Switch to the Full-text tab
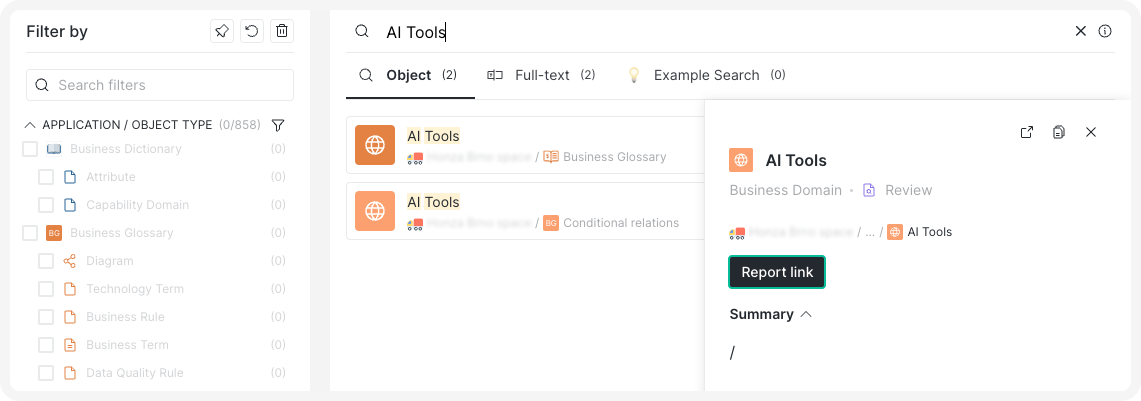 pos(541,75)
